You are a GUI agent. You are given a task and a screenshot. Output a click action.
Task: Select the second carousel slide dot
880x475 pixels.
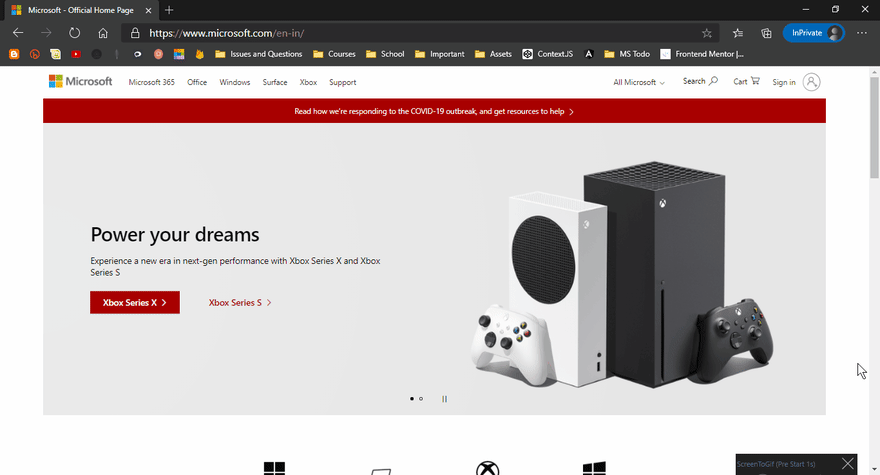coord(421,399)
